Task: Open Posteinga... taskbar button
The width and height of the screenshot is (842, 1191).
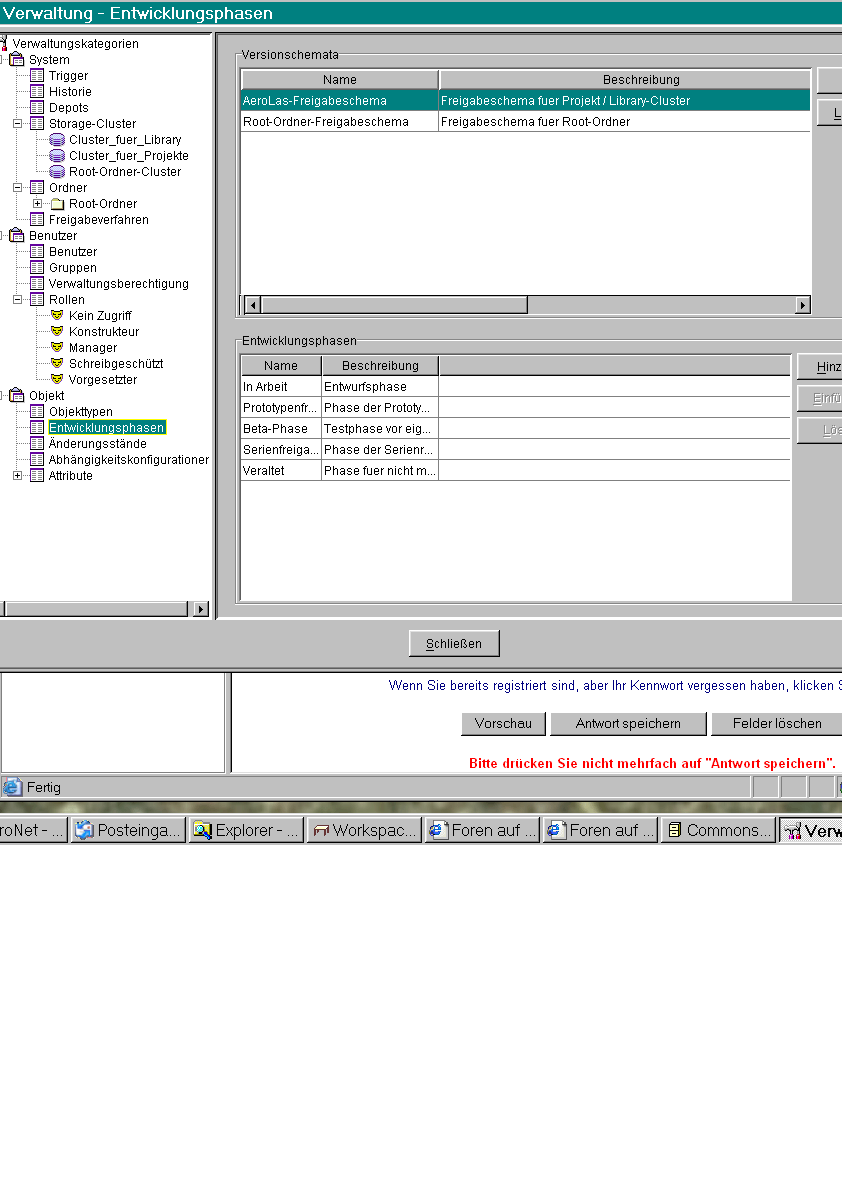Action: [128, 830]
